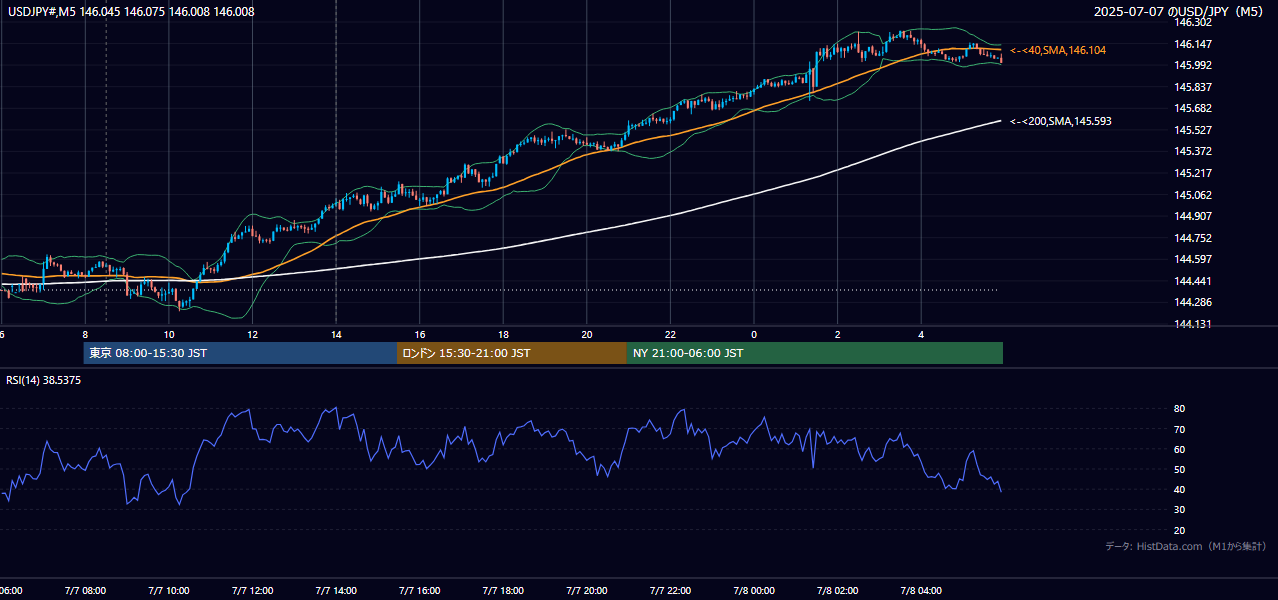Click price axis value 144.131
Image resolution: width=1278 pixels, height=600 pixels.
click(x=1193, y=324)
